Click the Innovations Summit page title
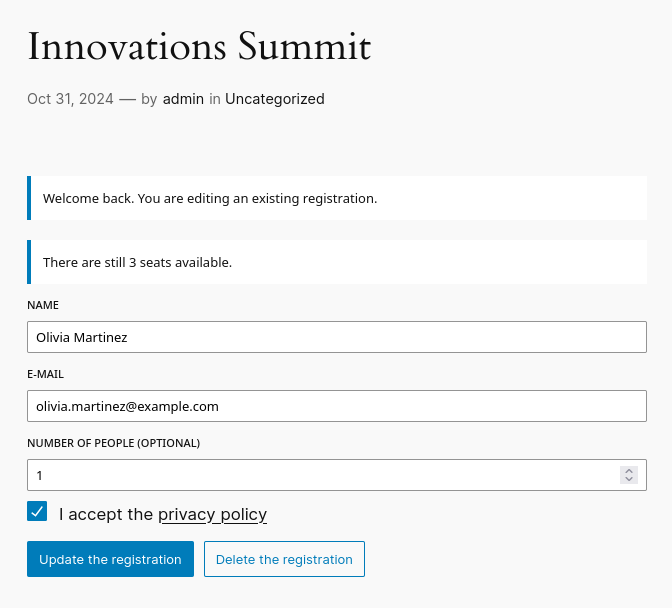Viewport: 672px width, 608px height. pos(199,46)
